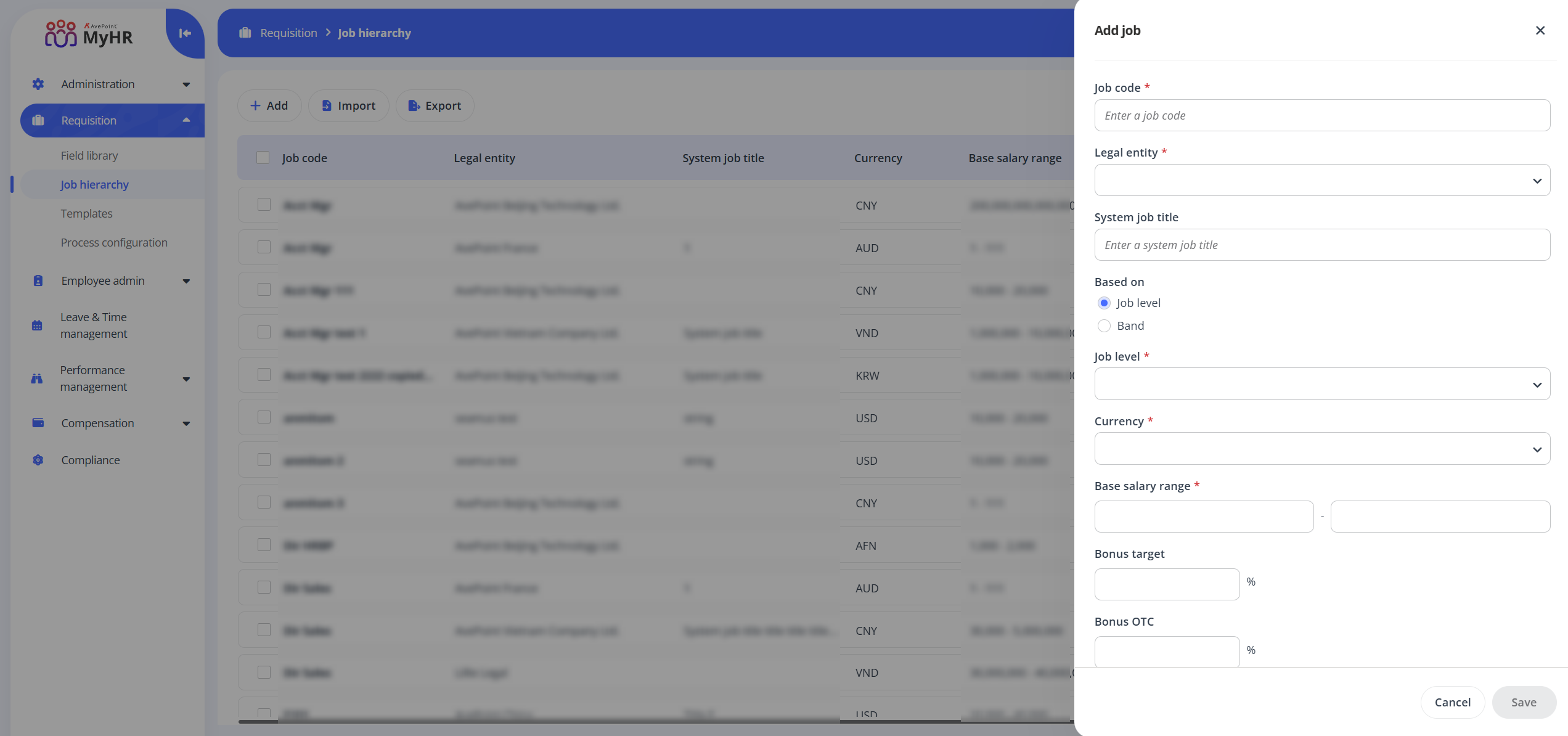Image resolution: width=1568 pixels, height=736 pixels.
Task: Click the Save button
Action: pyautogui.click(x=1524, y=702)
